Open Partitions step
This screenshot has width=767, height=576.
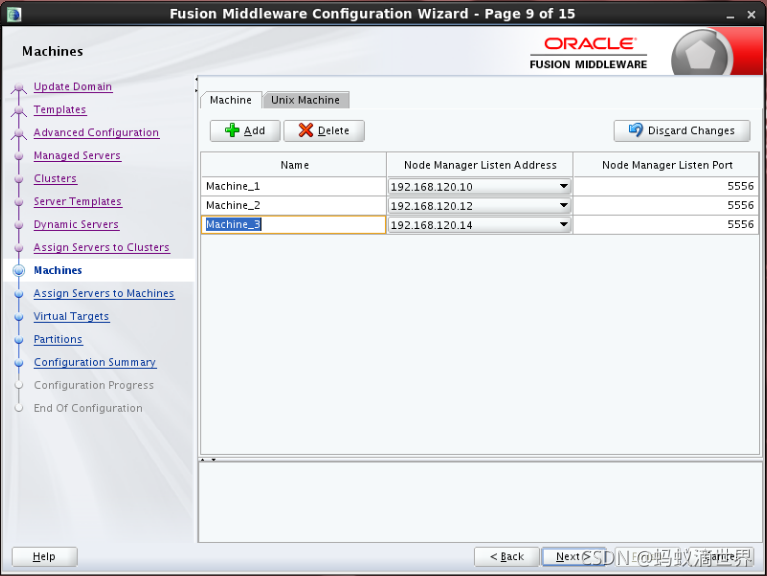pos(58,339)
